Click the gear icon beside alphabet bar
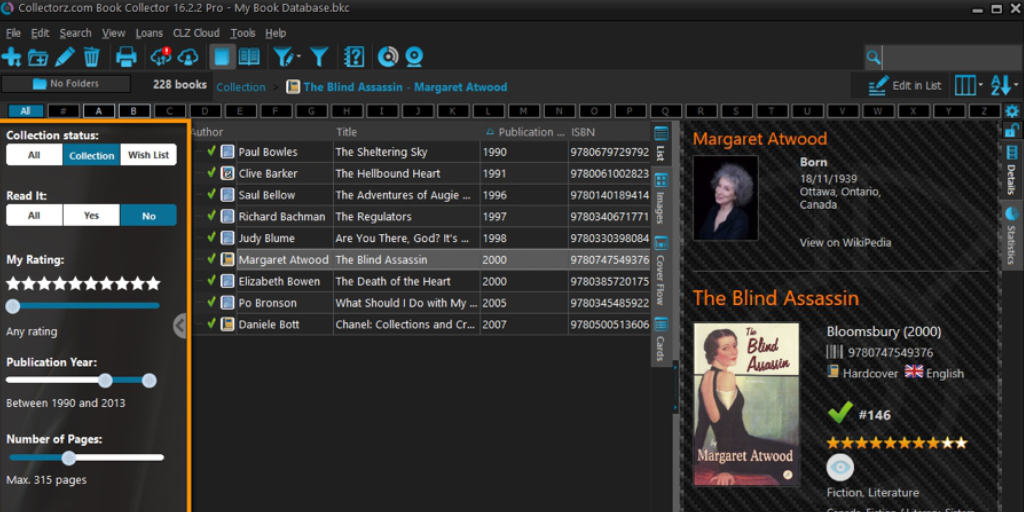This screenshot has height=512, width=1024. tap(1012, 111)
